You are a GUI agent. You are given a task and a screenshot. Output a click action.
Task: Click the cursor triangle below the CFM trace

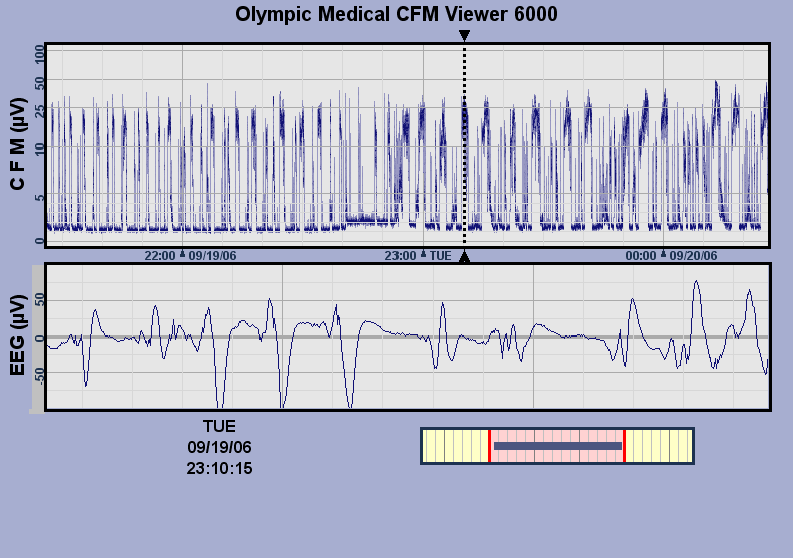pyautogui.click(x=464, y=257)
